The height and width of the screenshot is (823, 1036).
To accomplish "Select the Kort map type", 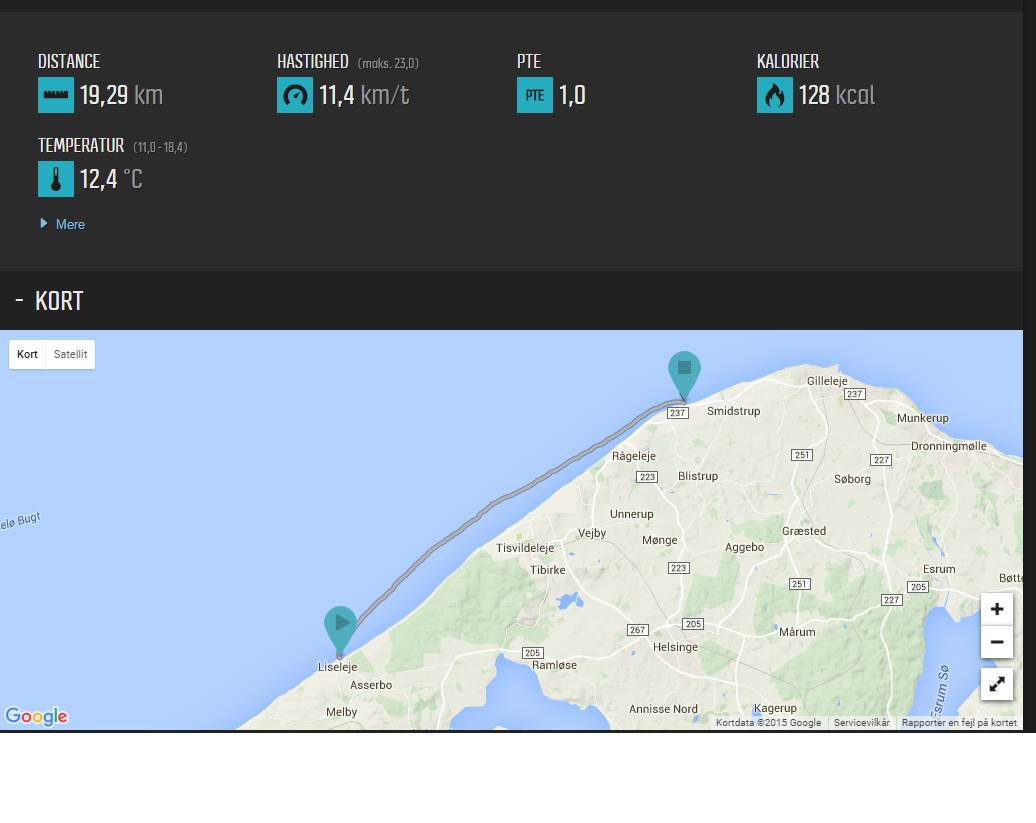I will click(x=27, y=355).
